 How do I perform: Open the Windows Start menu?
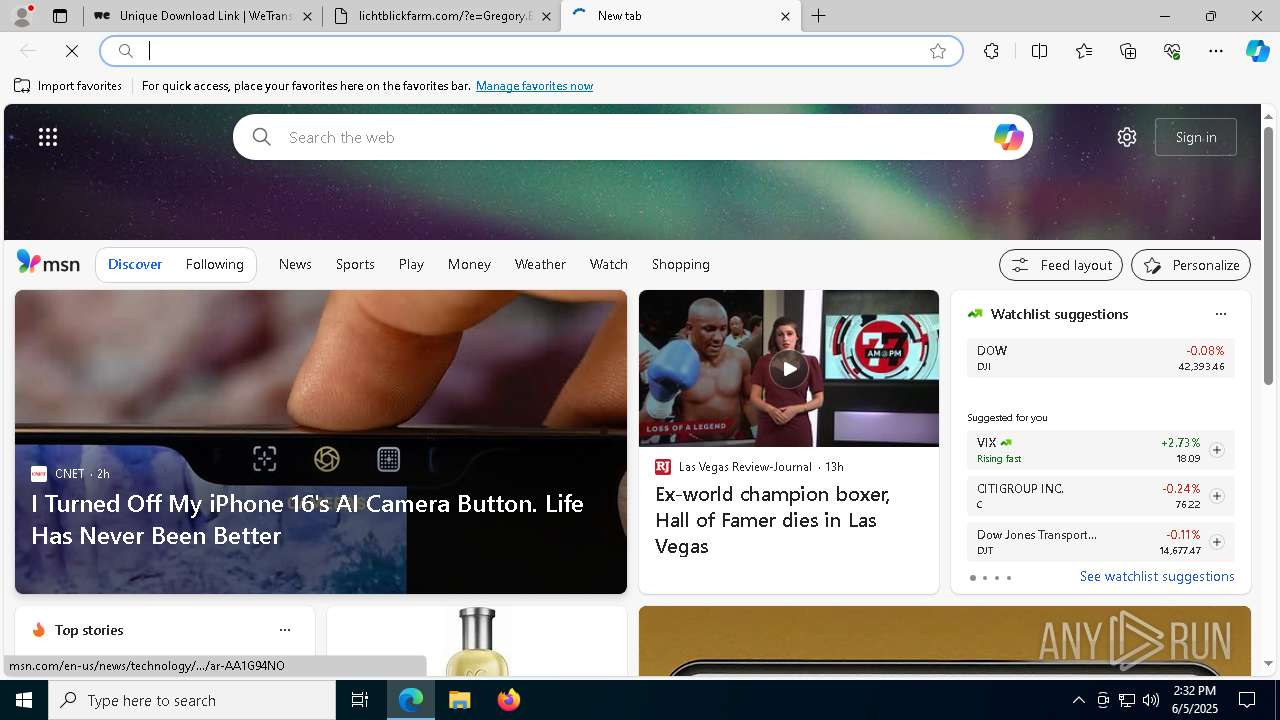tap(24, 700)
